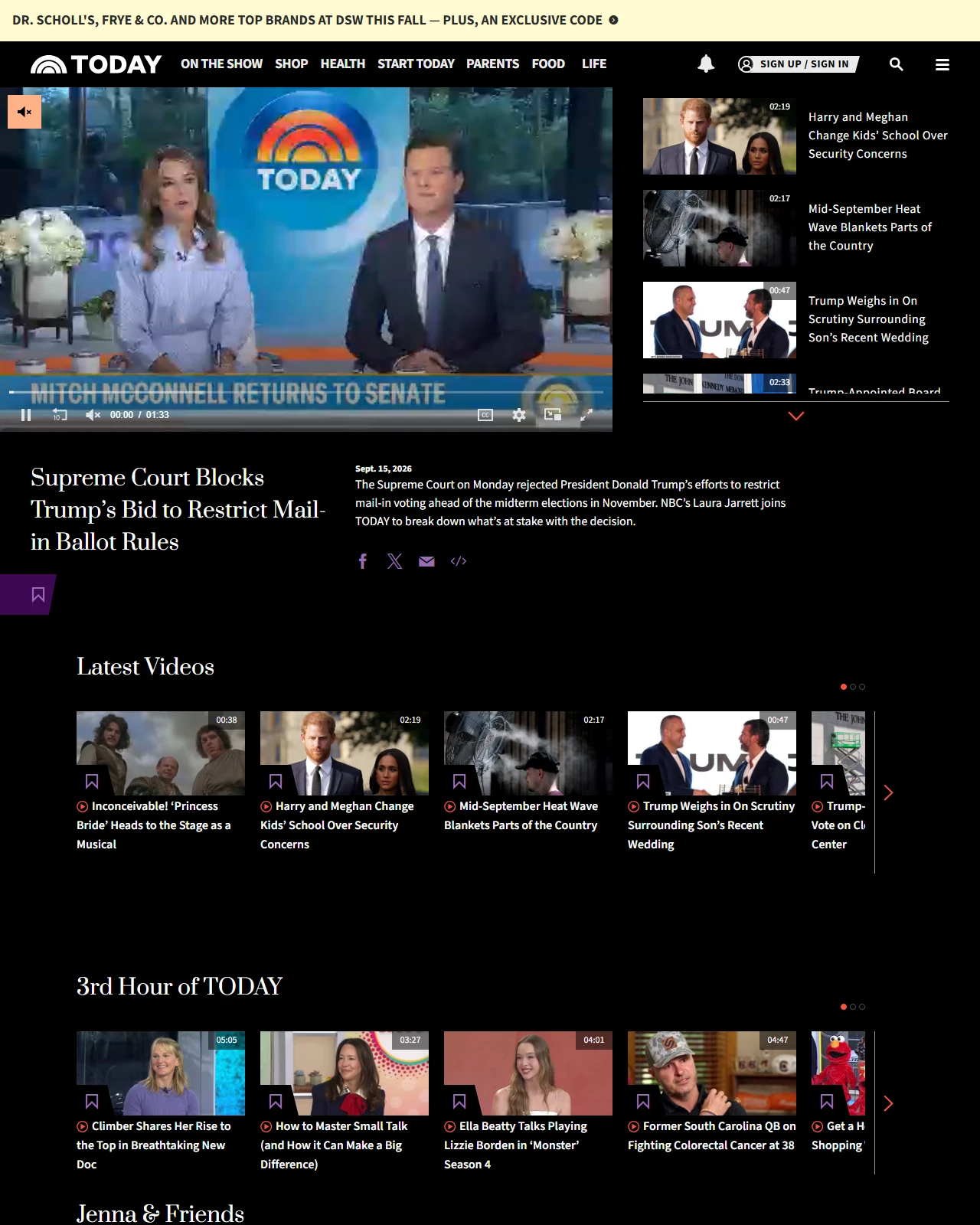Screen dimensions: 980x1225
Task: Share the video on X
Action: coord(394,561)
